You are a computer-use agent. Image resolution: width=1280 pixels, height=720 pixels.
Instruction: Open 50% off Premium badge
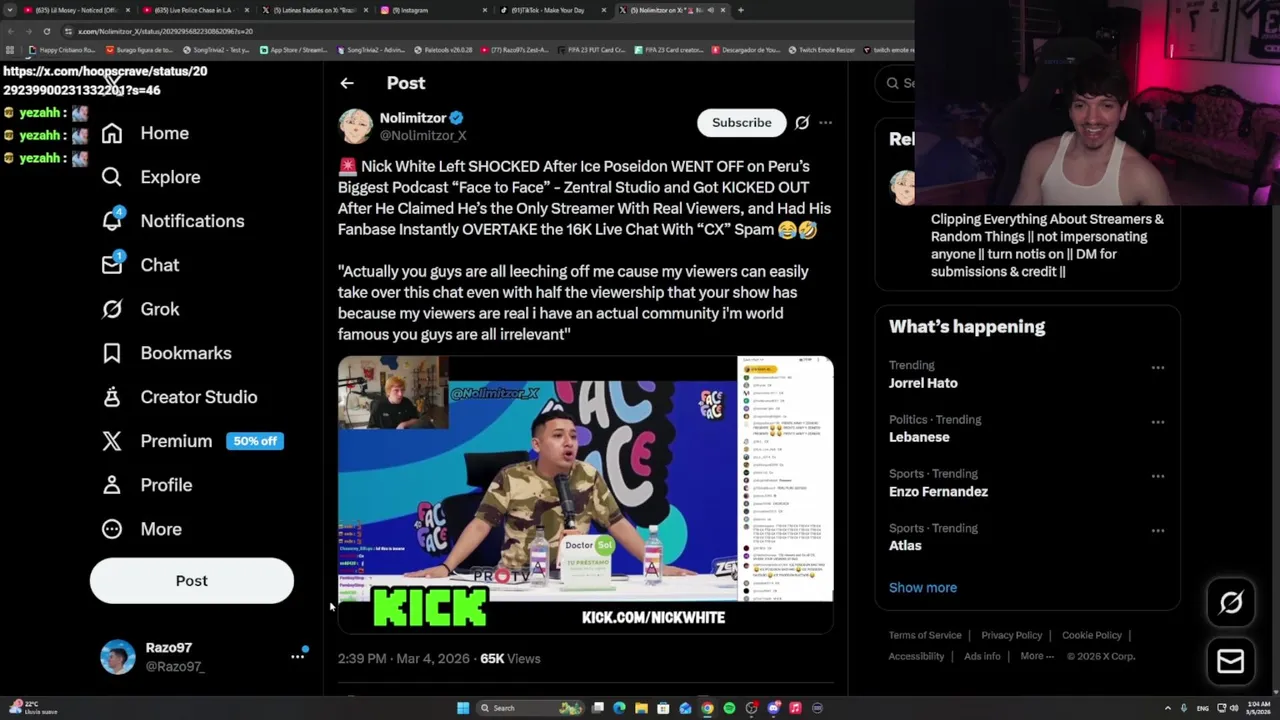[255, 441]
